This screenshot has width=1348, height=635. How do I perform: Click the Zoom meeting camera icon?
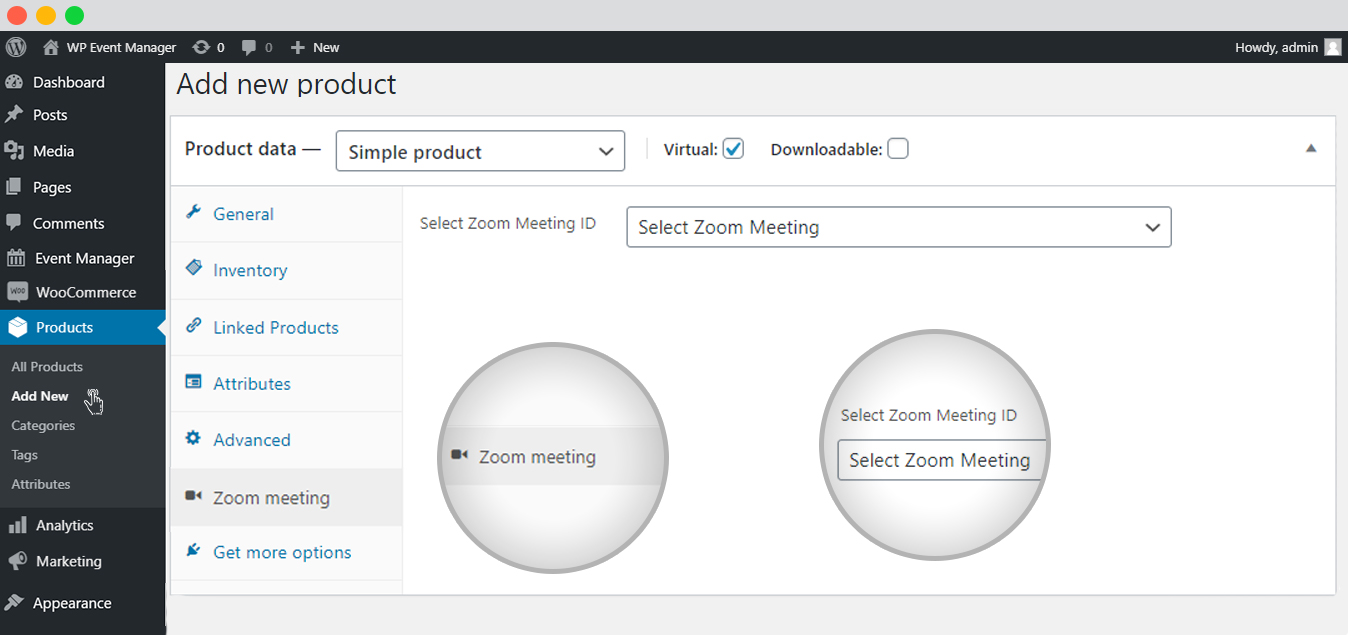pos(194,496)
